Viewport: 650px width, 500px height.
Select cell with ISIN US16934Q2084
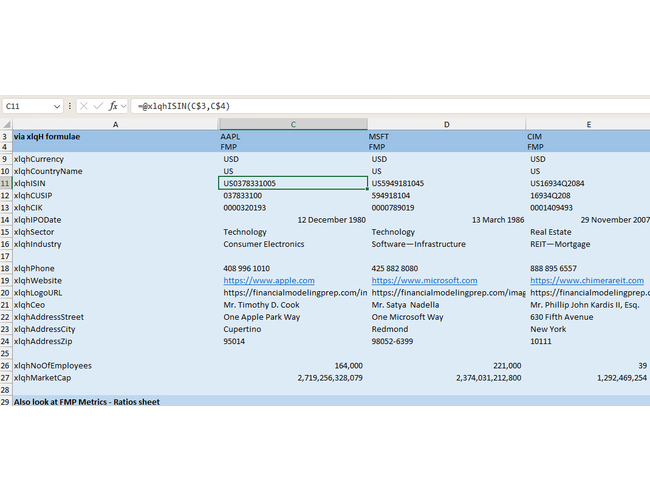[x=588, y=183]
